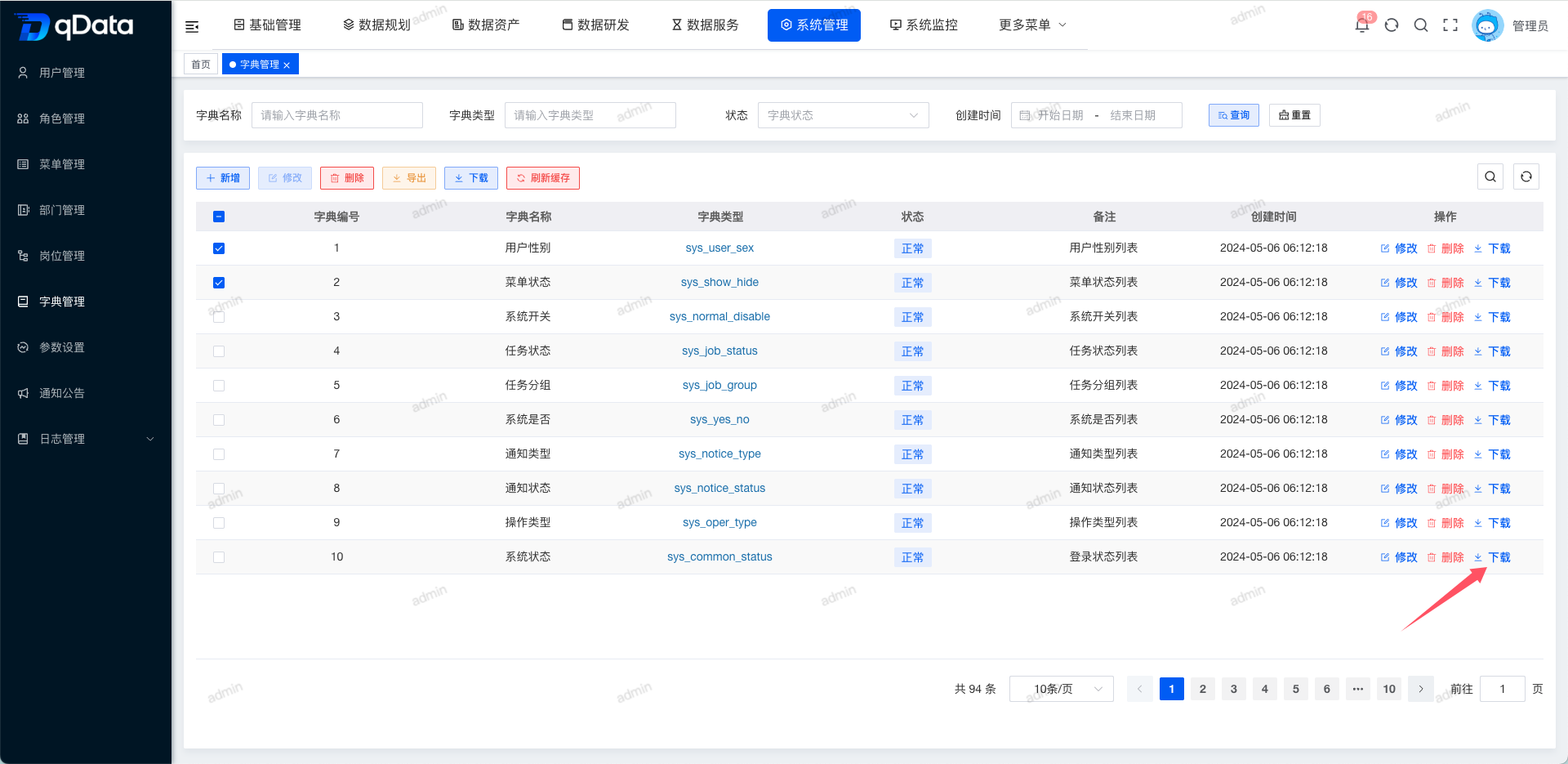Click the 新增 add button
1568x764 pixels.
point(223,178)
